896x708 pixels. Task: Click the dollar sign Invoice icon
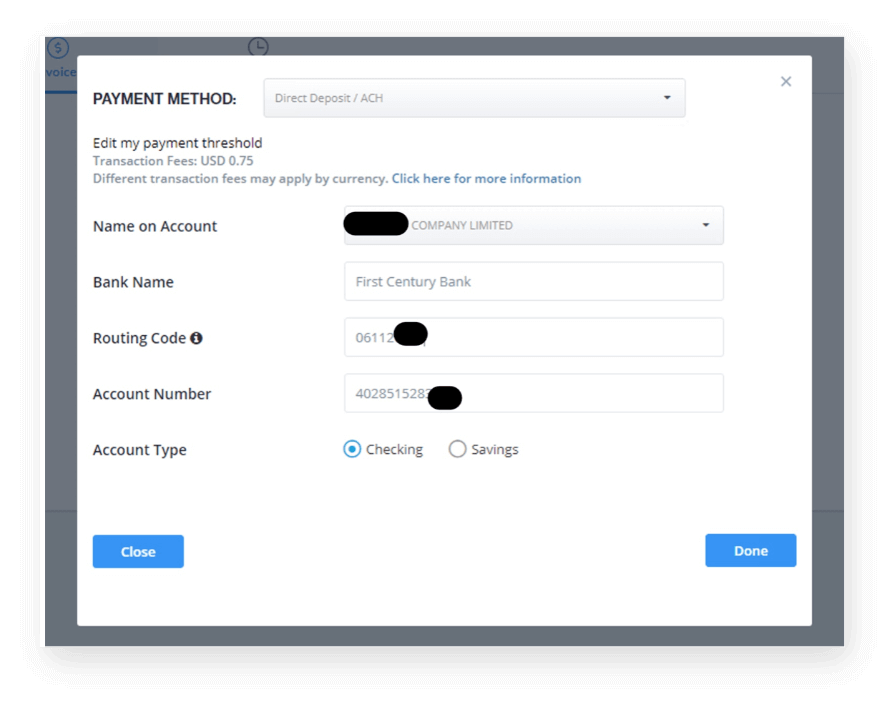pyautogui.click(x=58, y=47)
